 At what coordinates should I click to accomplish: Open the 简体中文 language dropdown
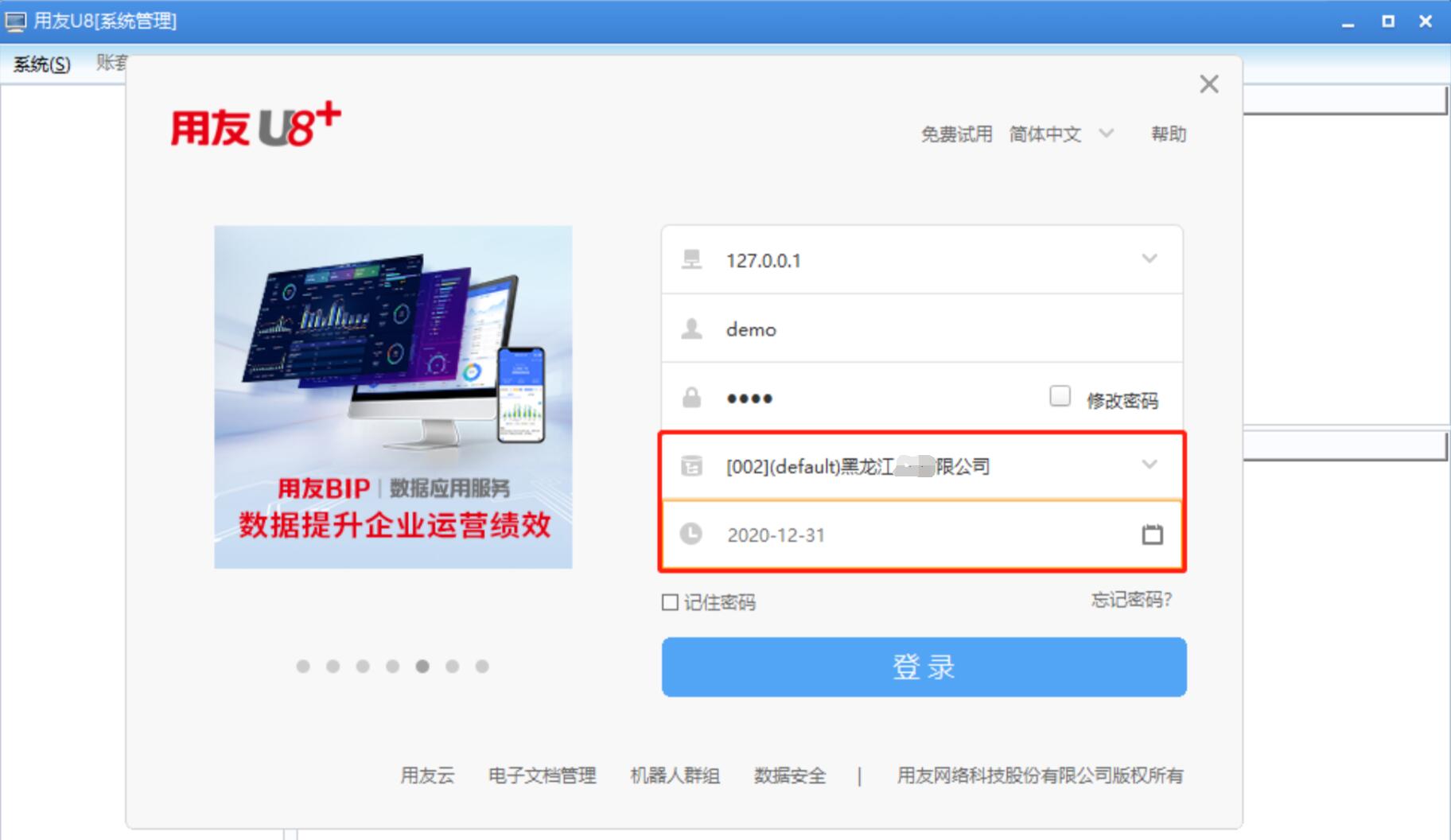(1106, 134)
